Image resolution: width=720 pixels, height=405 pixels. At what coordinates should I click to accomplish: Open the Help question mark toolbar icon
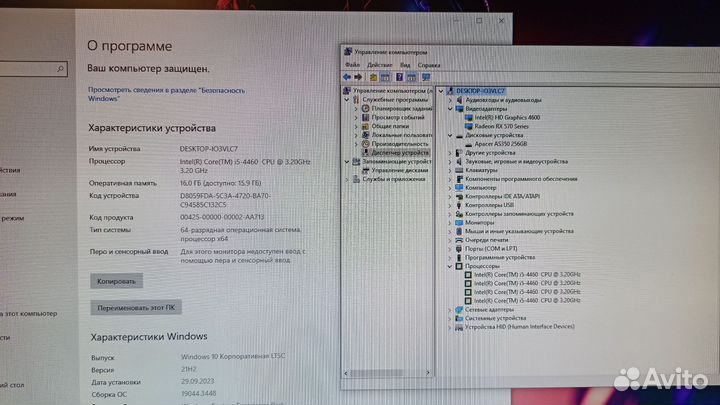[399, 77]
